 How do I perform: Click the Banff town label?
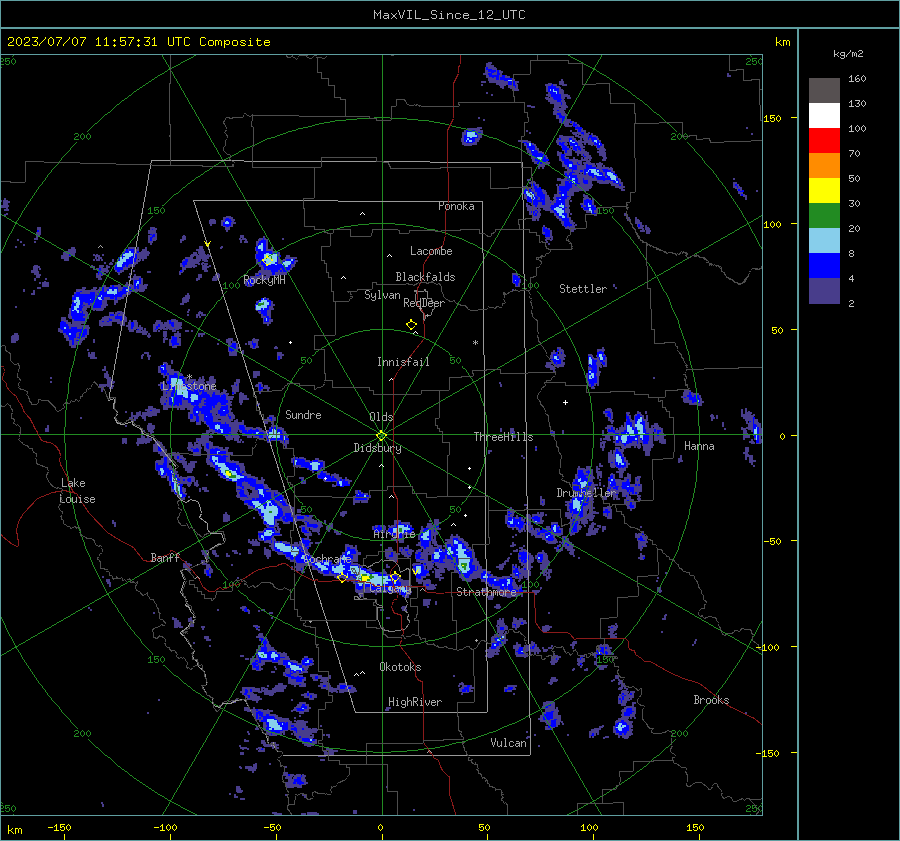click(165, 557)
